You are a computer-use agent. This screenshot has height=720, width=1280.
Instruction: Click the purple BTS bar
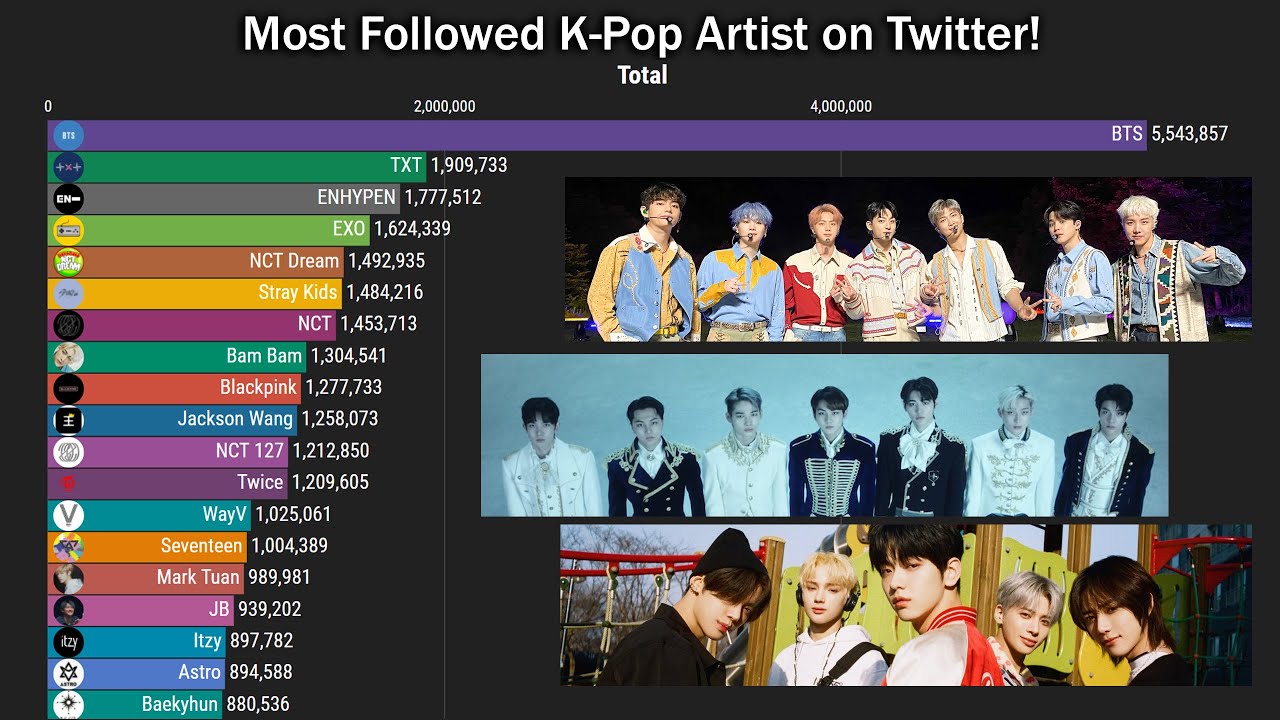[597, 135]
